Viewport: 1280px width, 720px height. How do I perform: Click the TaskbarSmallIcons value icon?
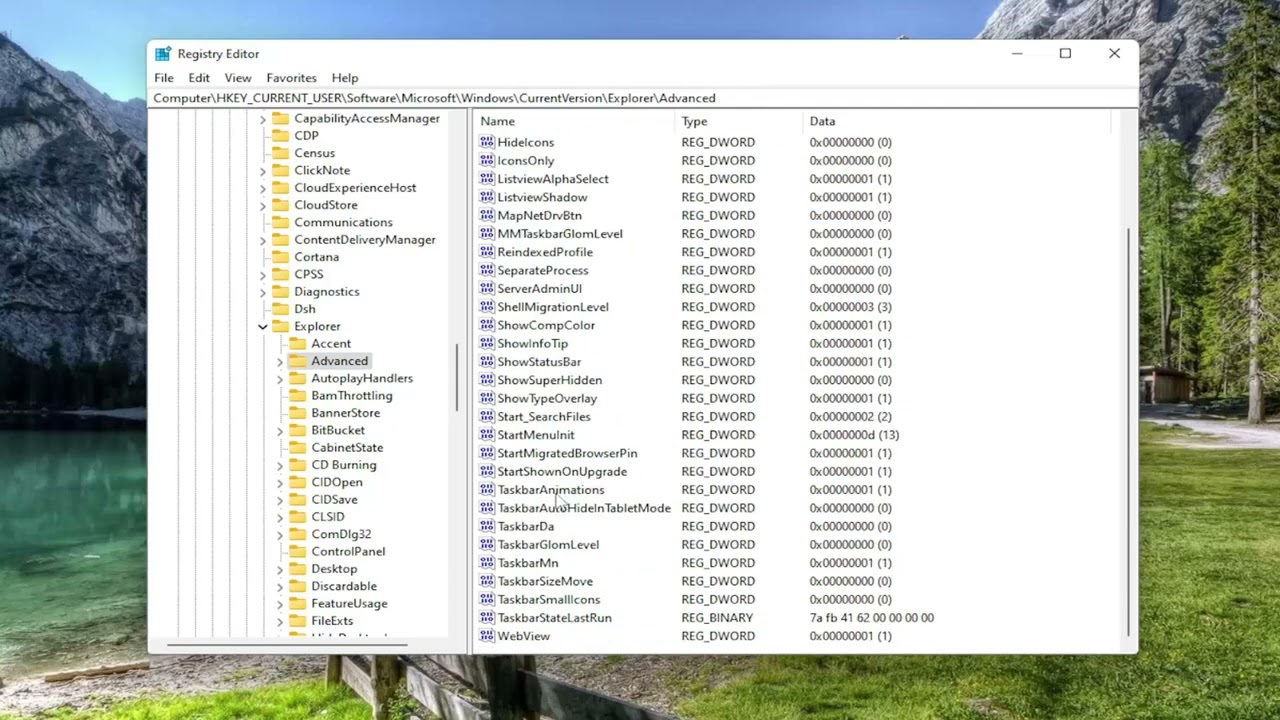tap(487, 599)
